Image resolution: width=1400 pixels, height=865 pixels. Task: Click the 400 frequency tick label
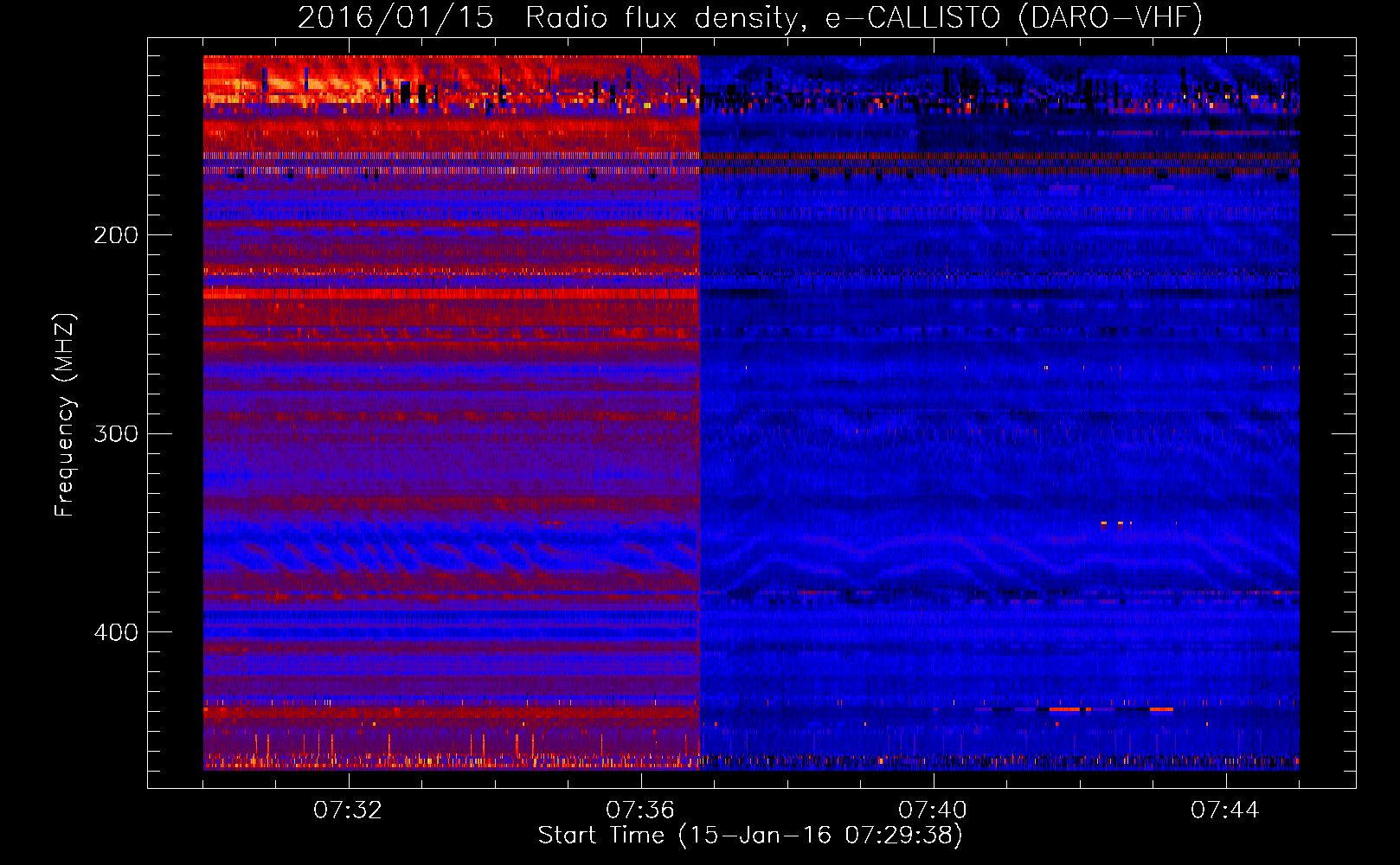click(x=116, y=632)
